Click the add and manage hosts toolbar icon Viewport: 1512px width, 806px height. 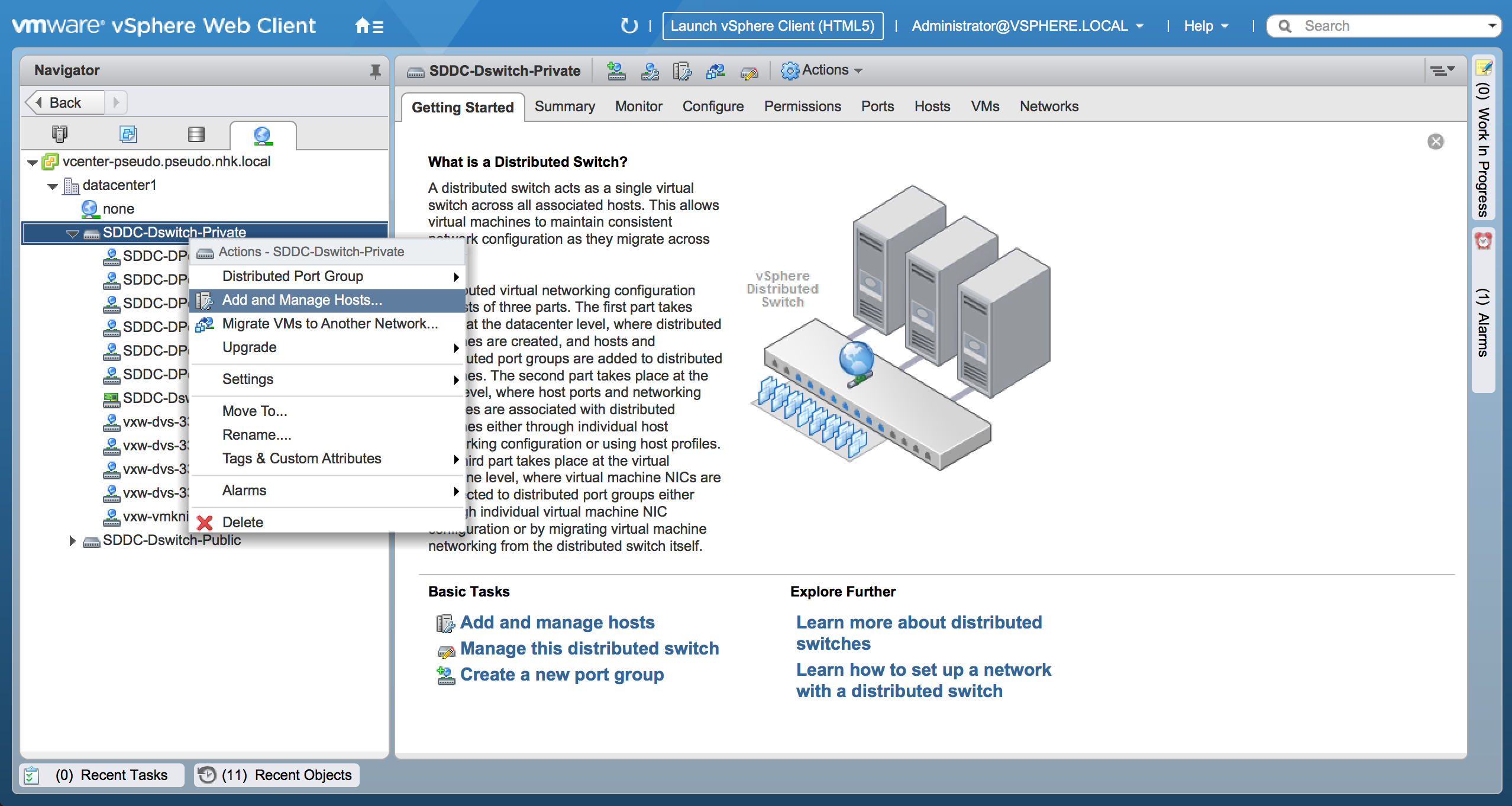click(x=682, y=71)
